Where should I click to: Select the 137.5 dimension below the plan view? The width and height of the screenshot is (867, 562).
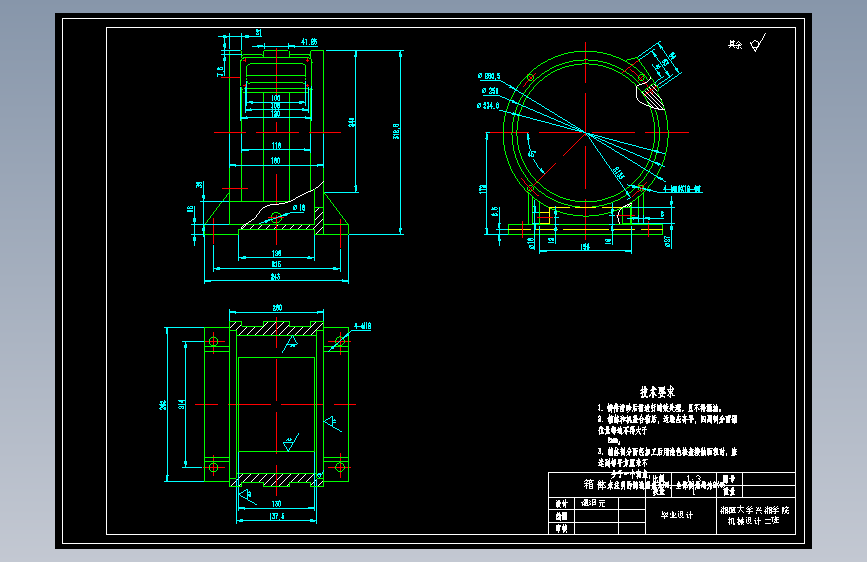(276, 516)
